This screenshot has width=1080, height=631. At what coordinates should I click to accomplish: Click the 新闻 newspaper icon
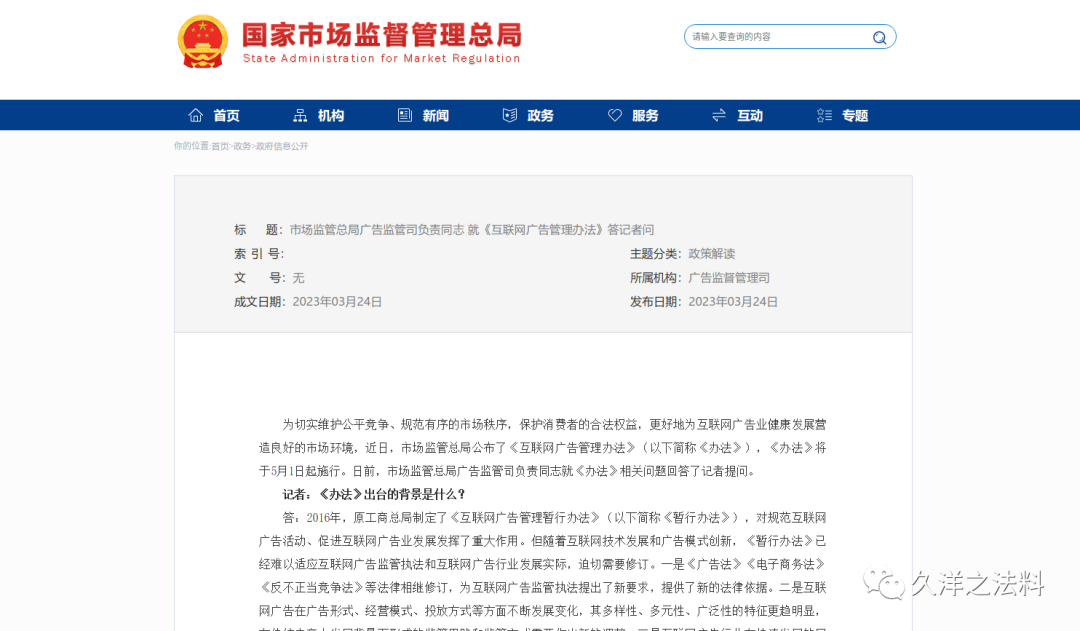coord(403,114)
